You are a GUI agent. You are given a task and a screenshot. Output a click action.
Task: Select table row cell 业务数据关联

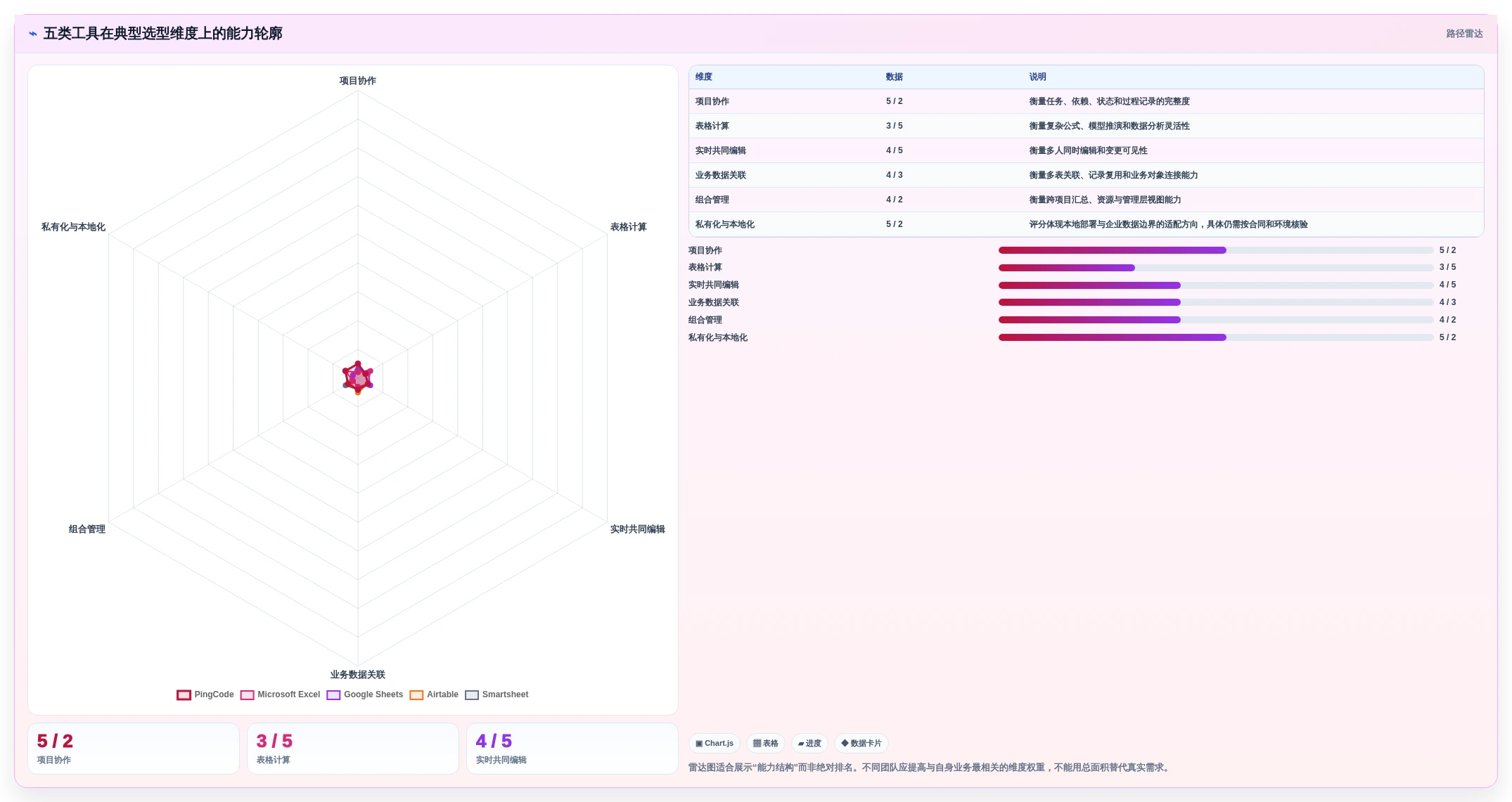721,175
